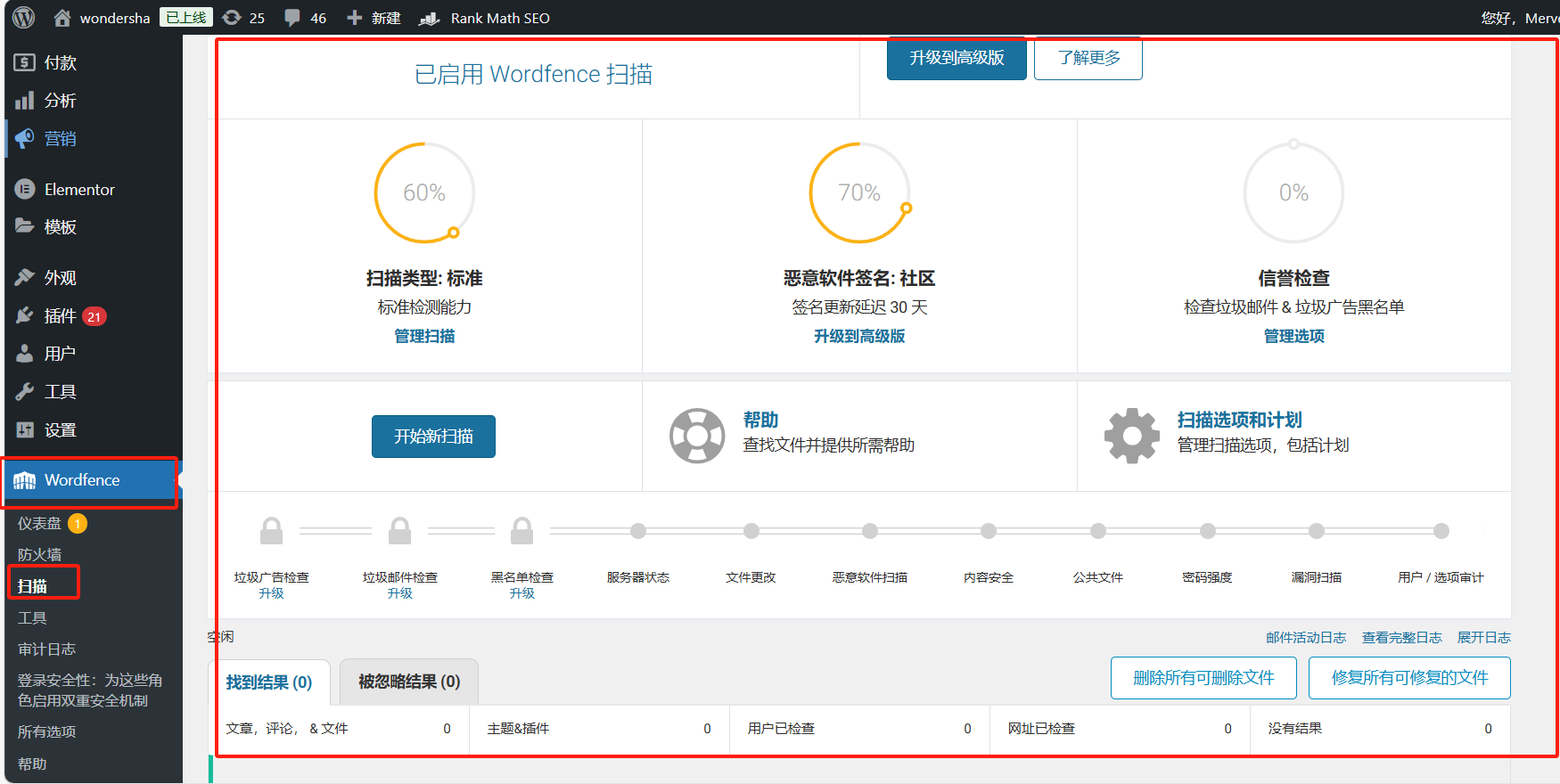This screenshot has width=1560, height=784.
Task: Click 升级到高级版 blue button
Action: 957,58
